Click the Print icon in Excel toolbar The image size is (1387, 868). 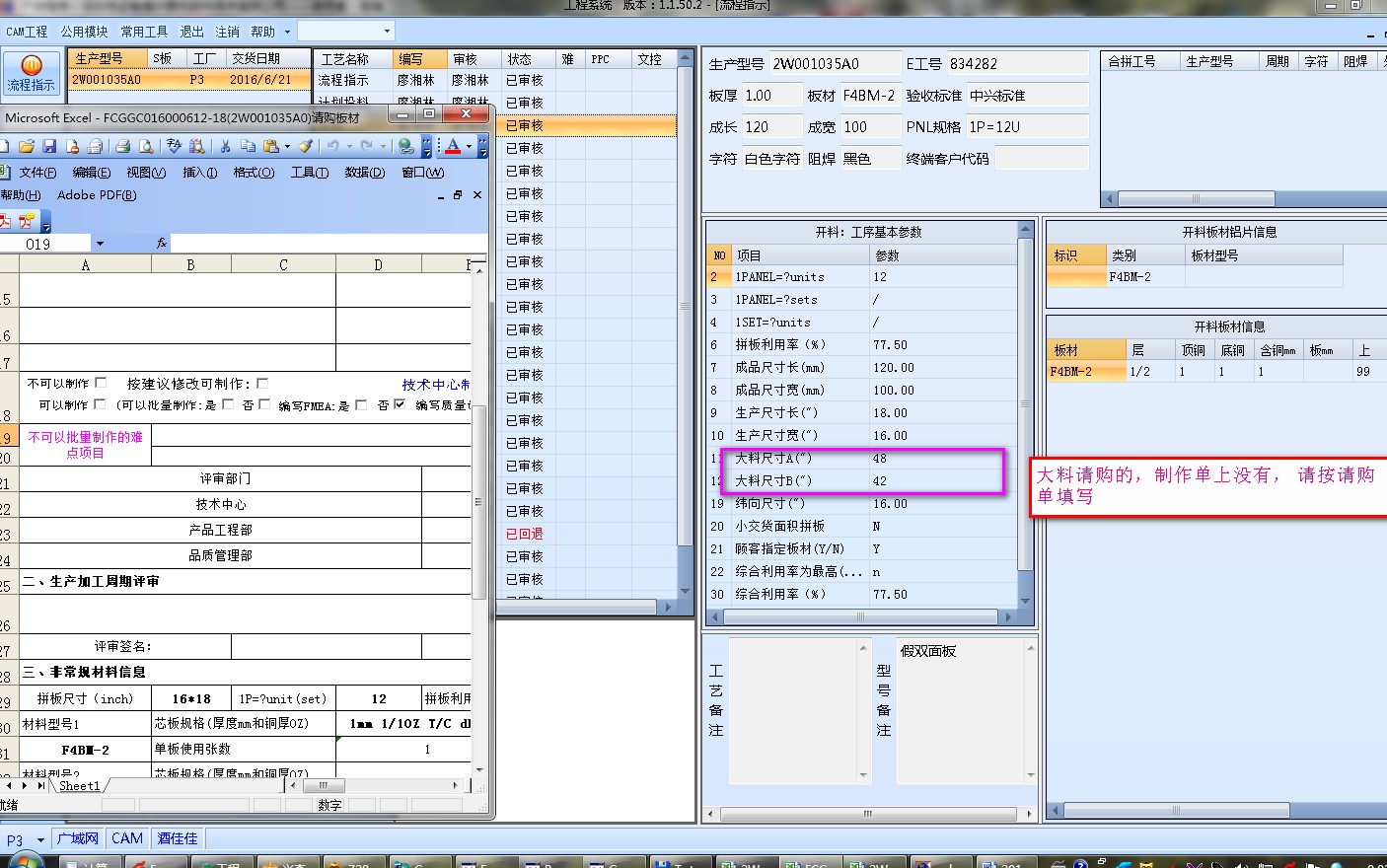pyautogui.click(x=122, y=146)
